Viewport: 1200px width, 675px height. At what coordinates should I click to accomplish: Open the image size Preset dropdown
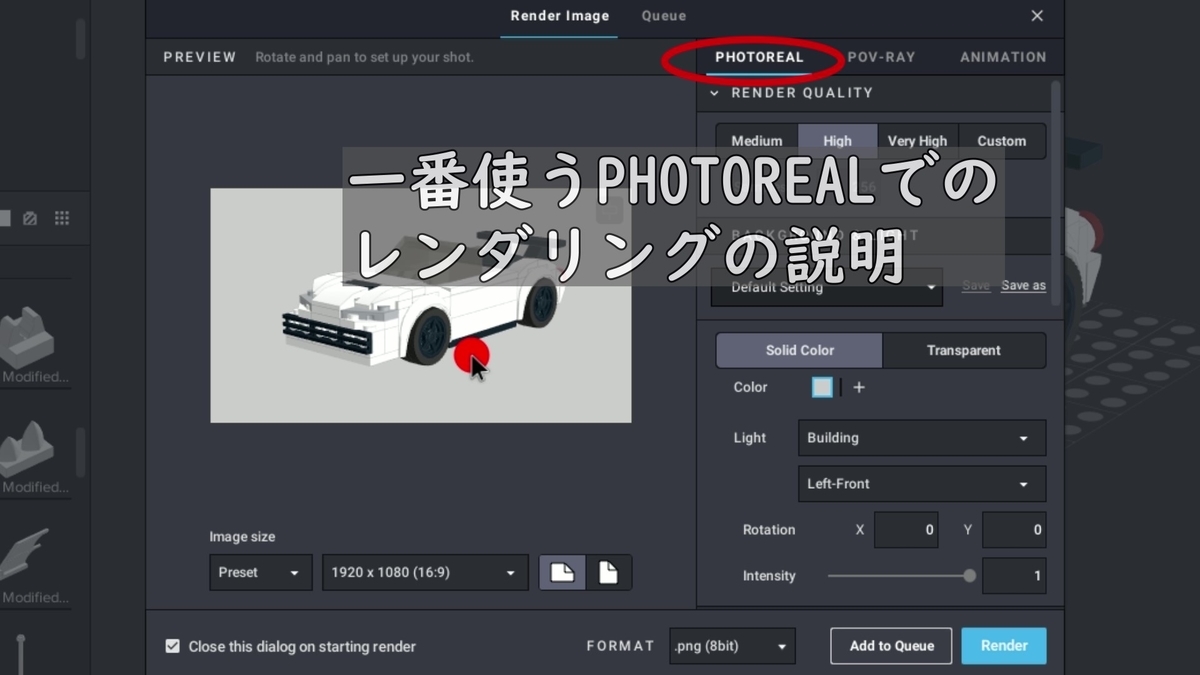point(261,573)
